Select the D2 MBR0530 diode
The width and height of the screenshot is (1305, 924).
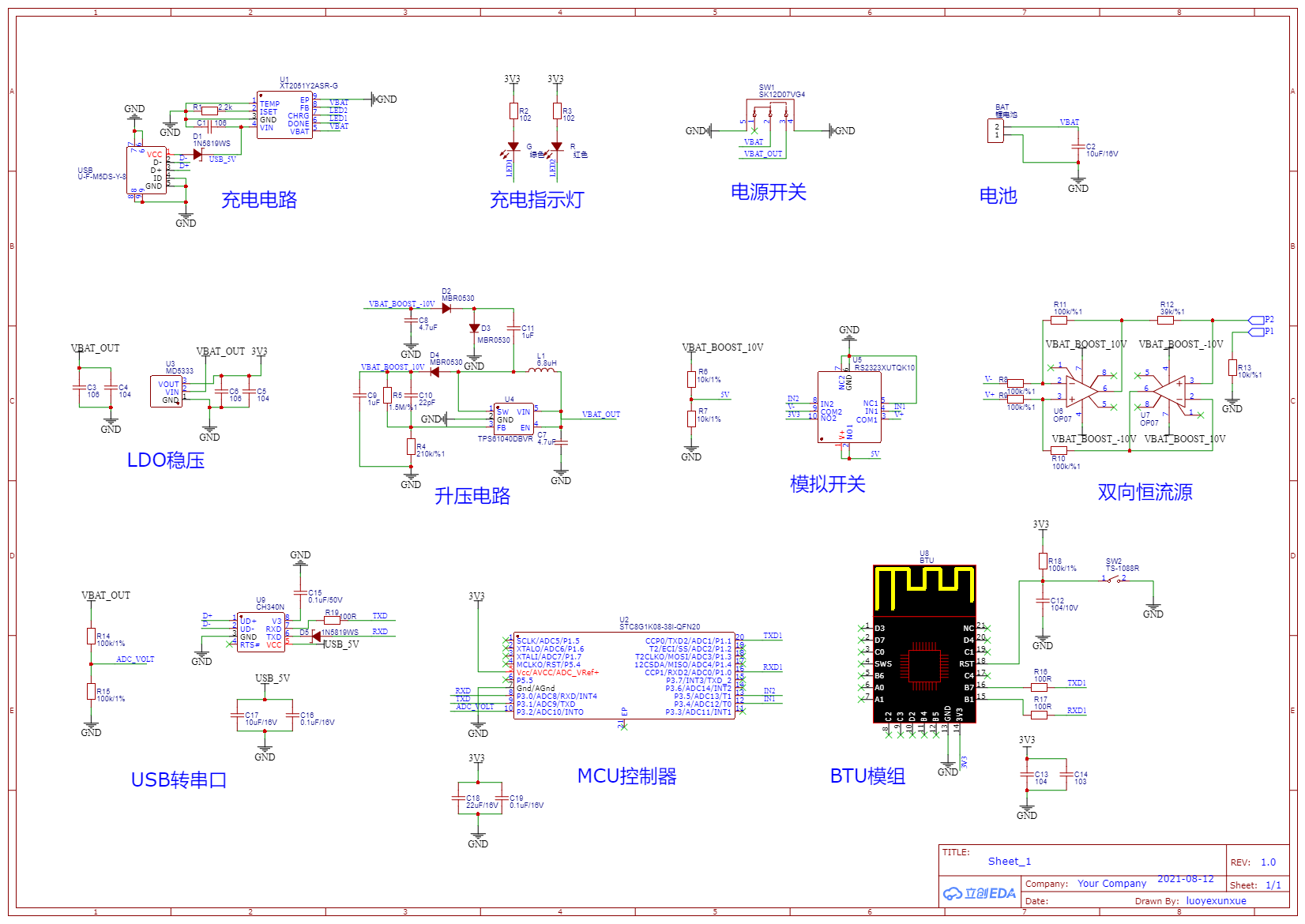446,308
